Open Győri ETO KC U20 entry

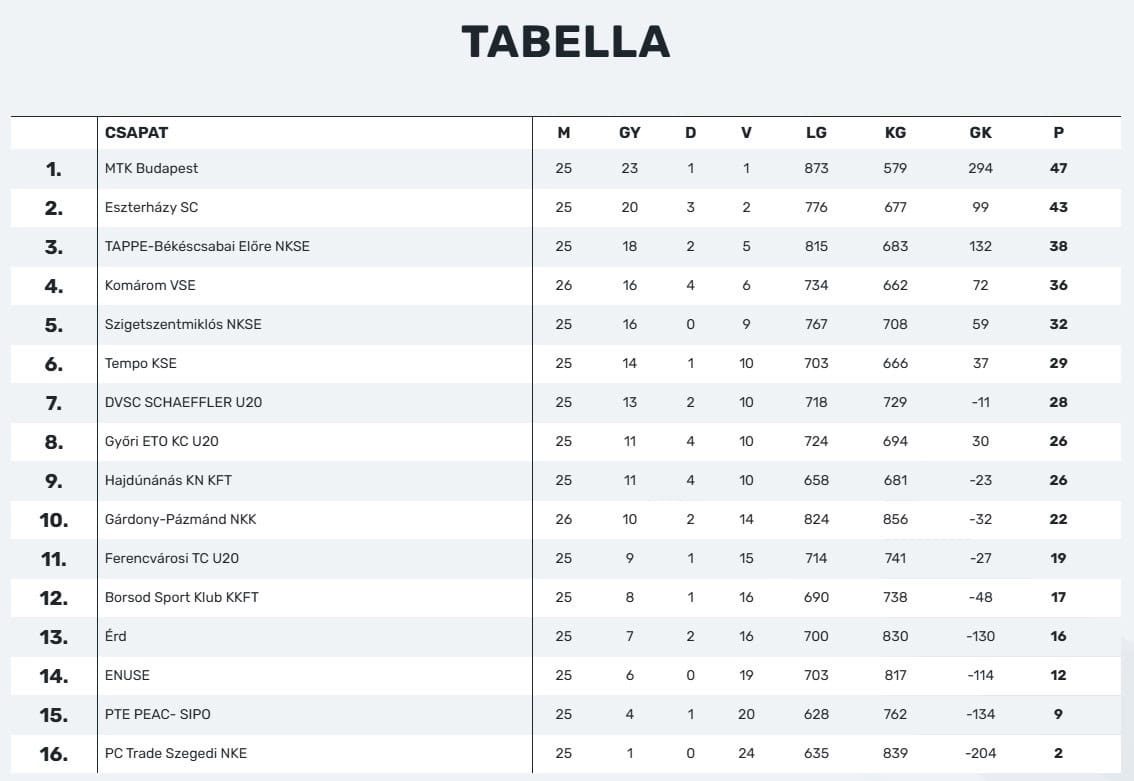161,441
